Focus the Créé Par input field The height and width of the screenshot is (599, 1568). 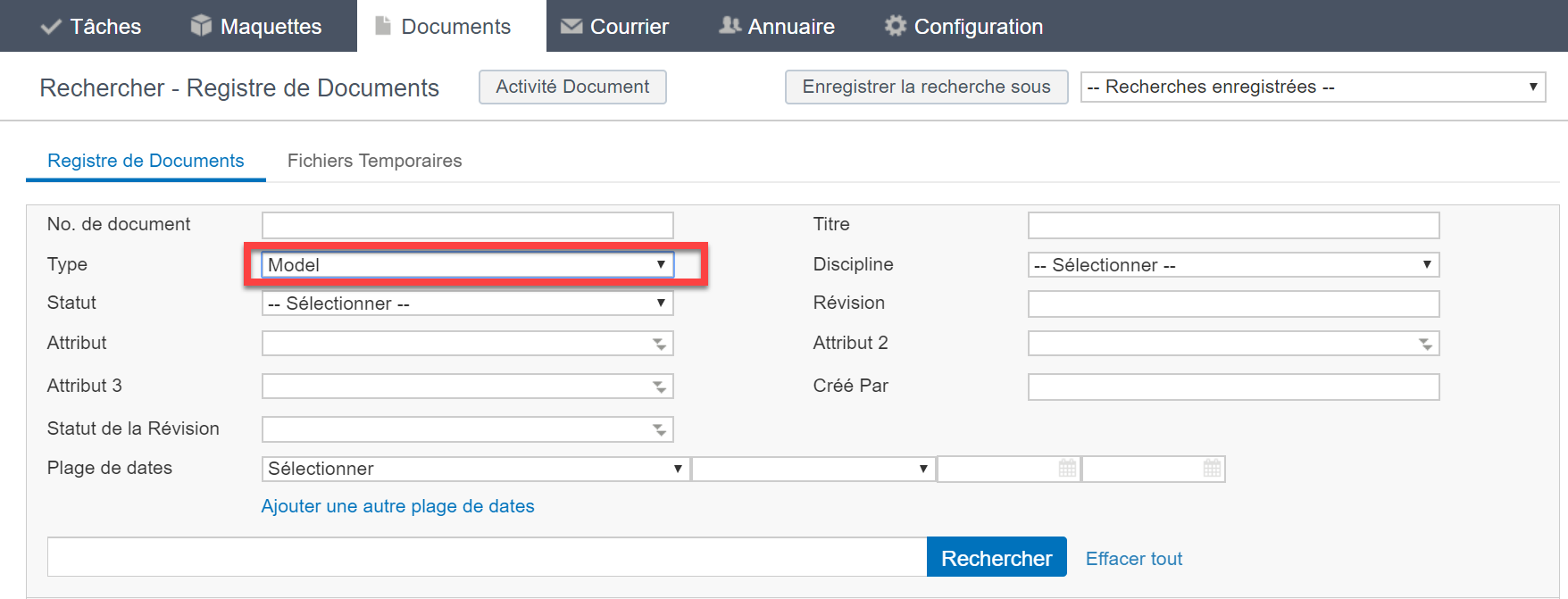[1233, 387]
